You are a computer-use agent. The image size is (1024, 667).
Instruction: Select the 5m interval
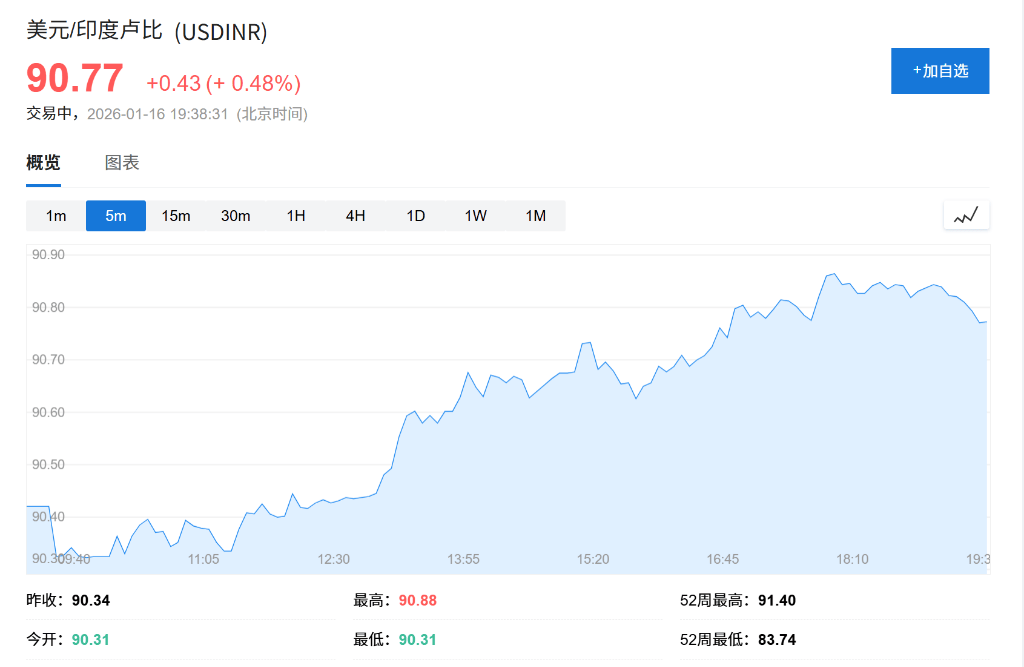116,216
